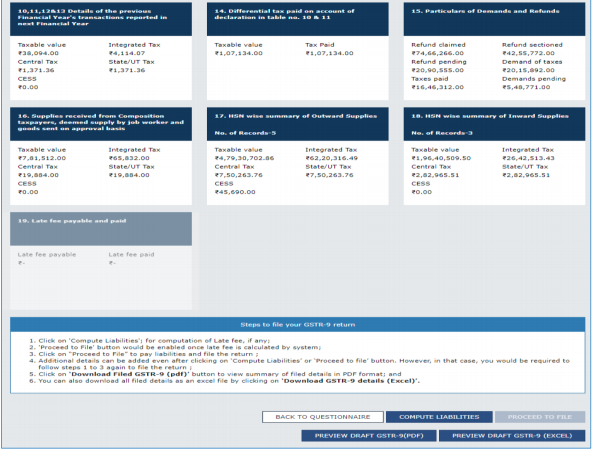The image size is (594, 450).
Task: Click No. of Records-3 in tile 18
Action: click(x=442, y=133)
